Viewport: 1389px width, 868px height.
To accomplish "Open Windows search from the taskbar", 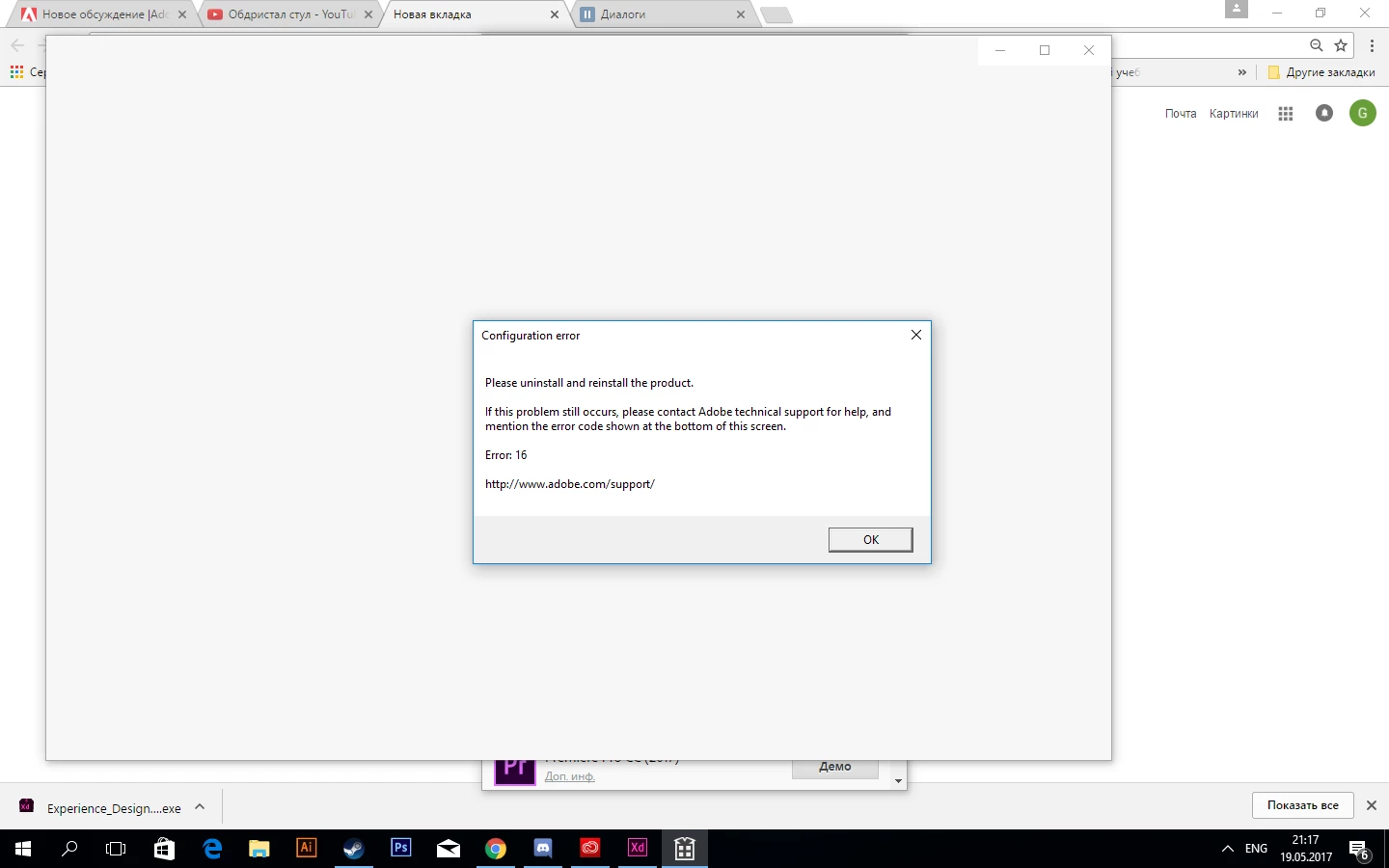I will [x=69, y=849].
